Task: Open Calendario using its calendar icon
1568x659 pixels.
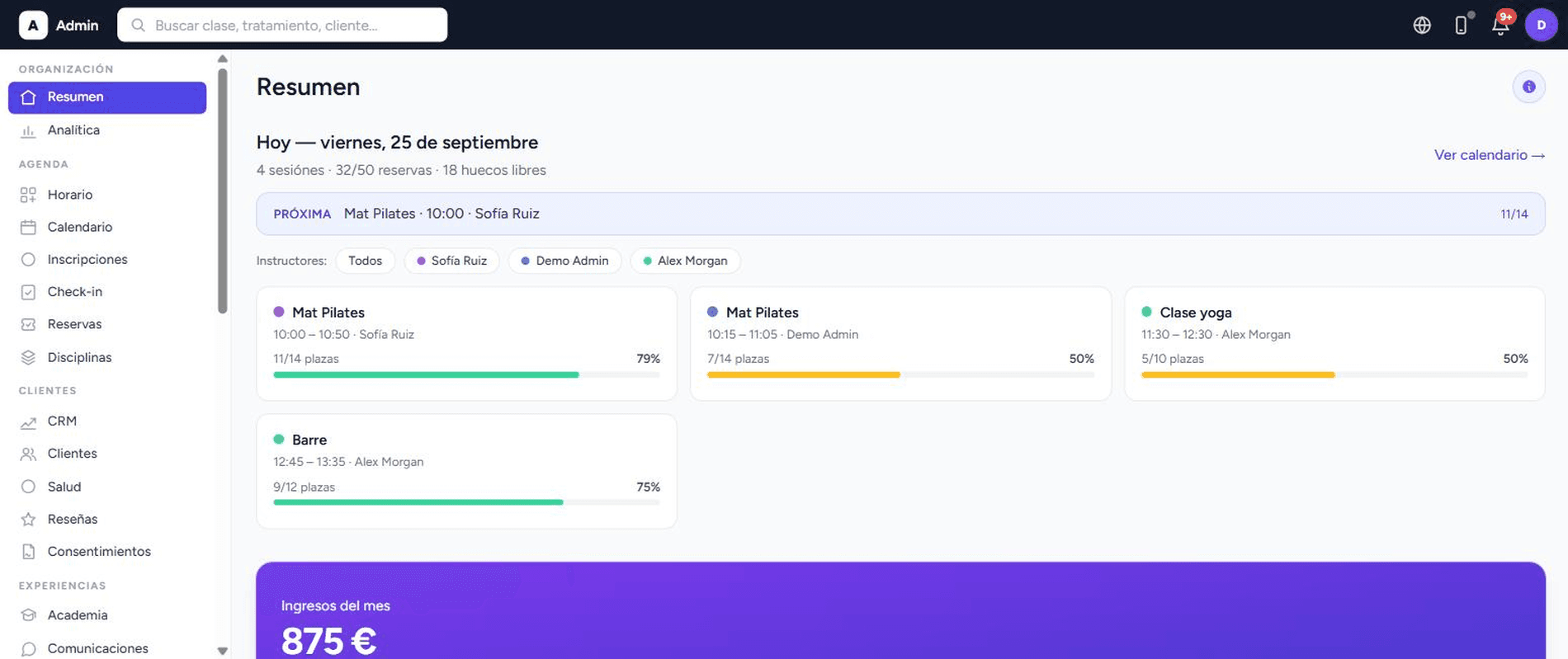Action: (x=28, y=227)
